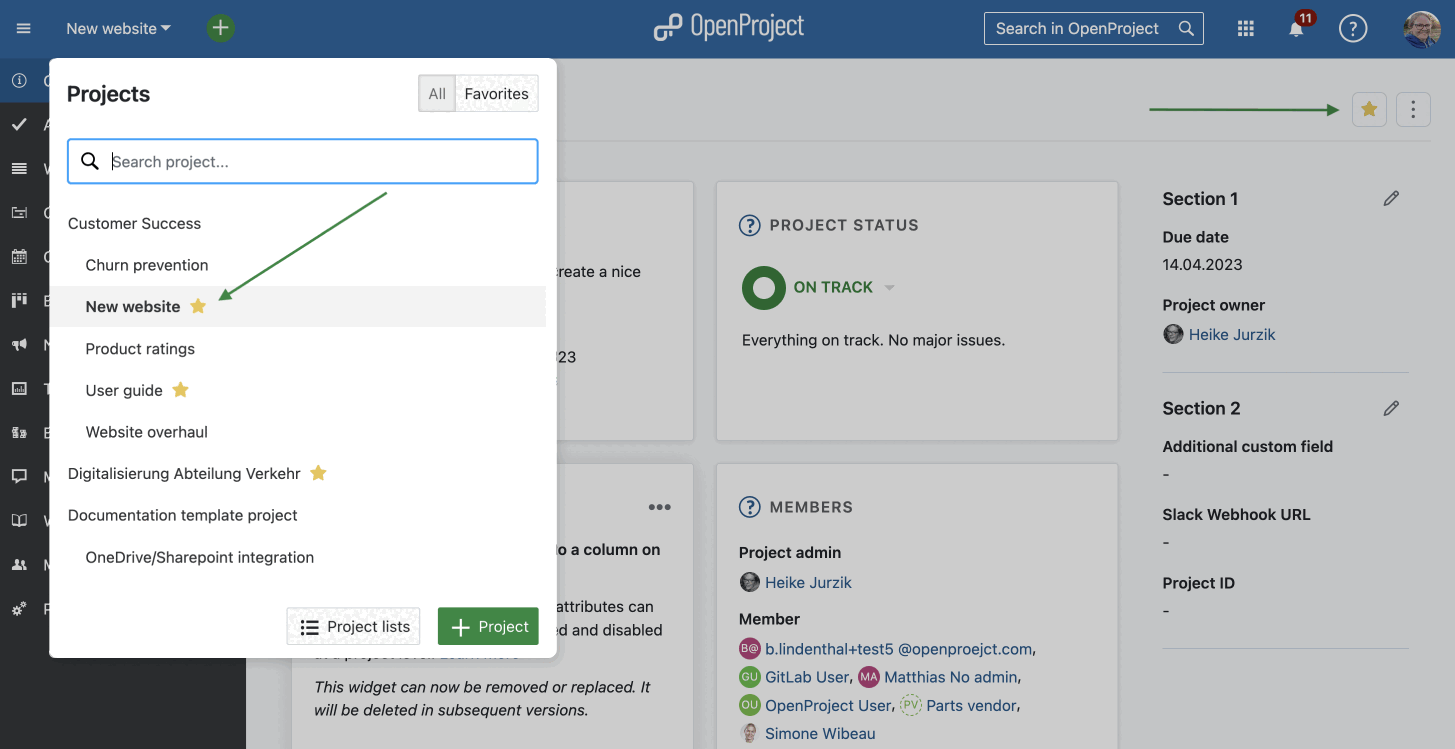1455x749 pixels.
Task: Unfavorite the User guide project
Action: 180,390
